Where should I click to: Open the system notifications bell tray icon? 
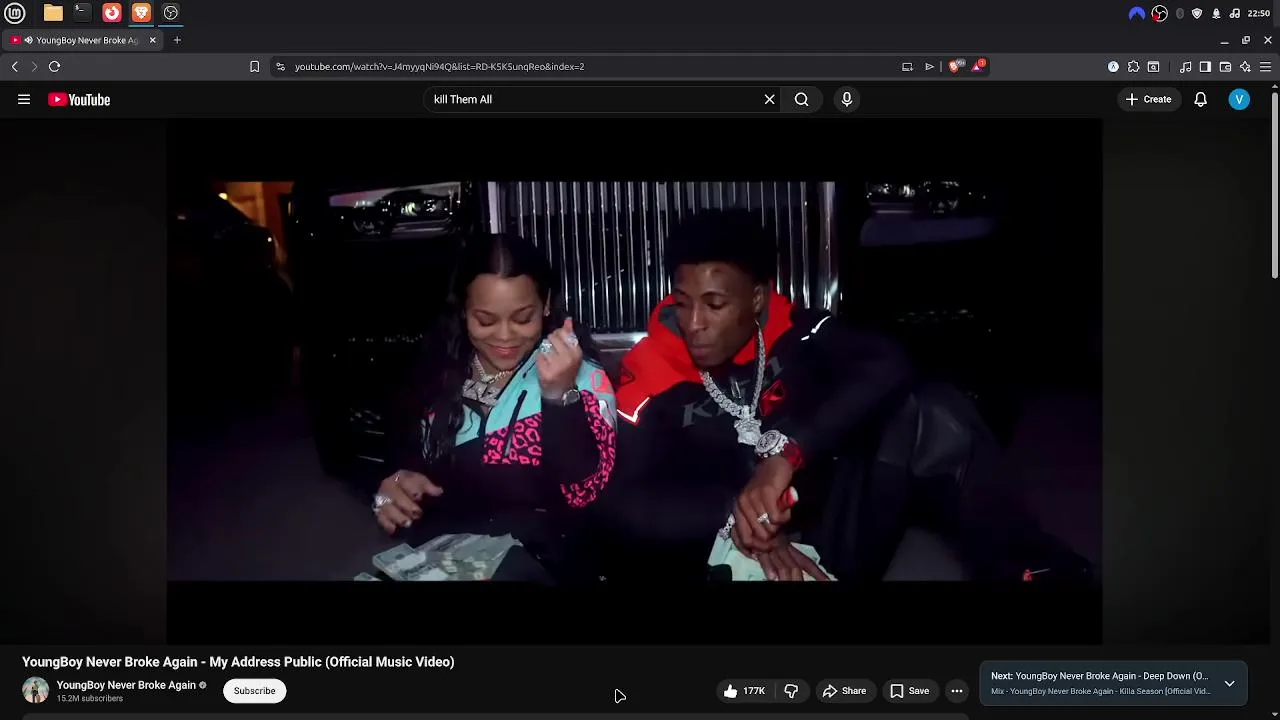(x=1216, y=13)
